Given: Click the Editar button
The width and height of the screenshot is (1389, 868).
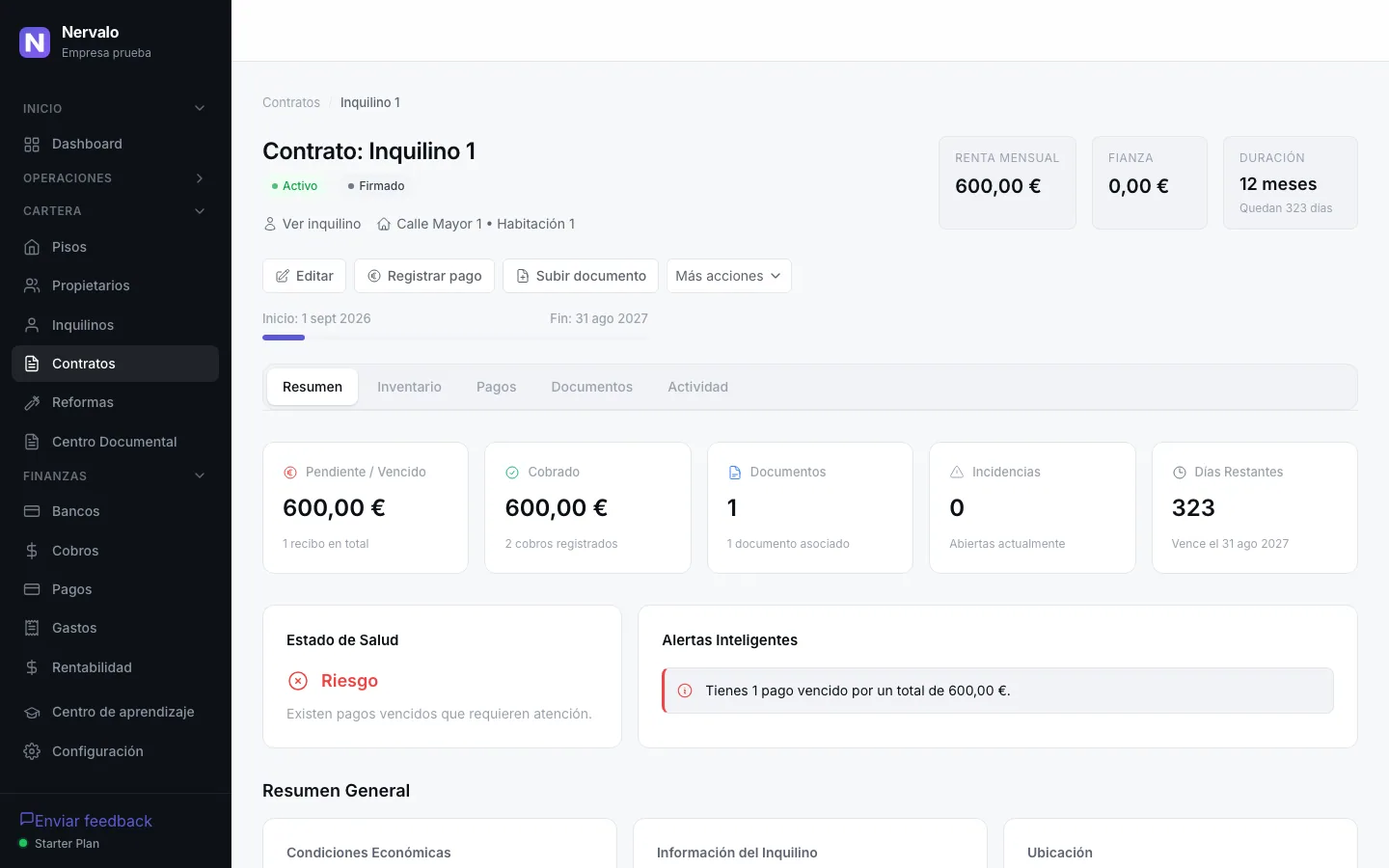Looking at the screenshot, I should [305, 276].
